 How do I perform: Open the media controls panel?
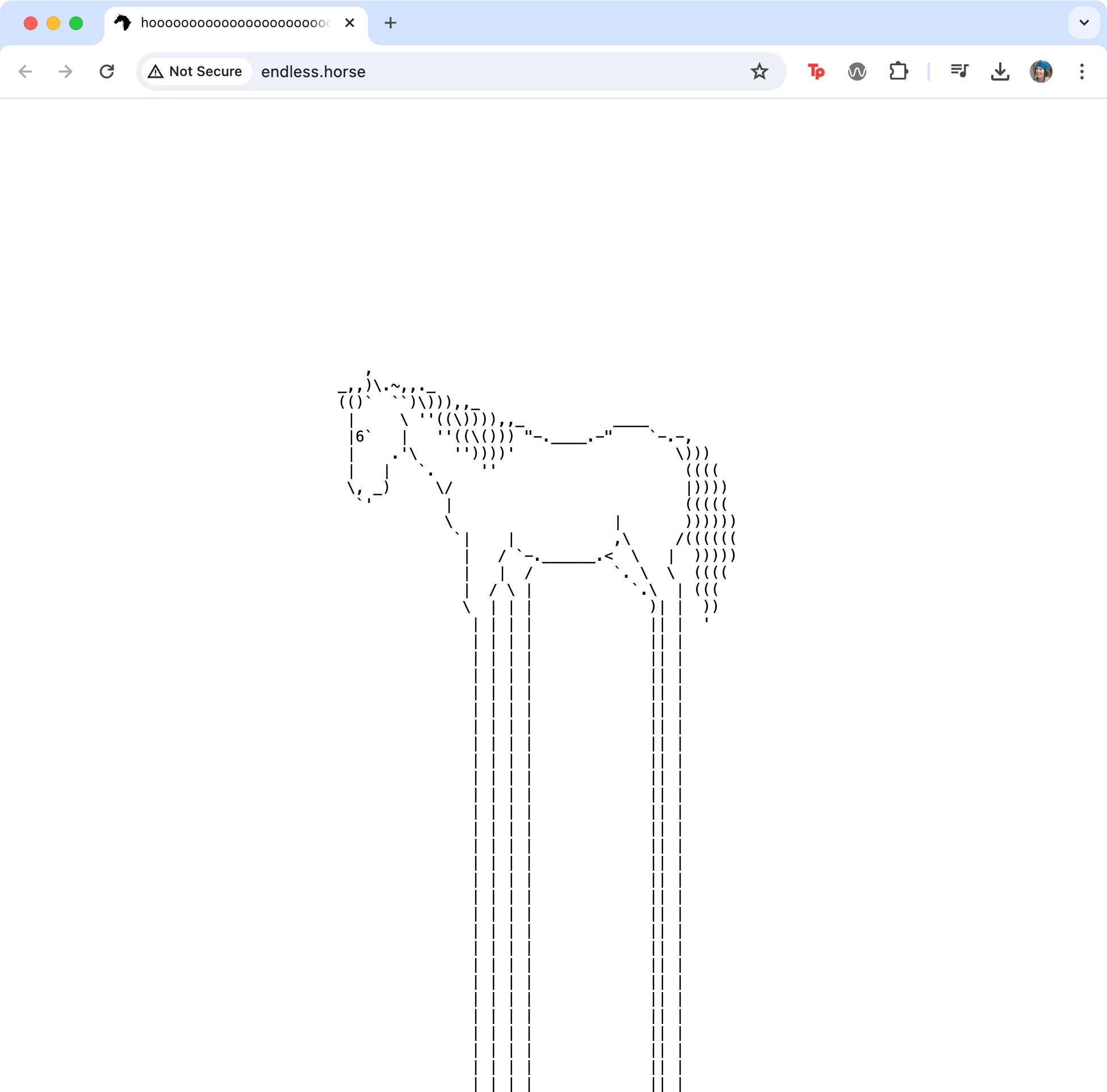click(959, 72)
